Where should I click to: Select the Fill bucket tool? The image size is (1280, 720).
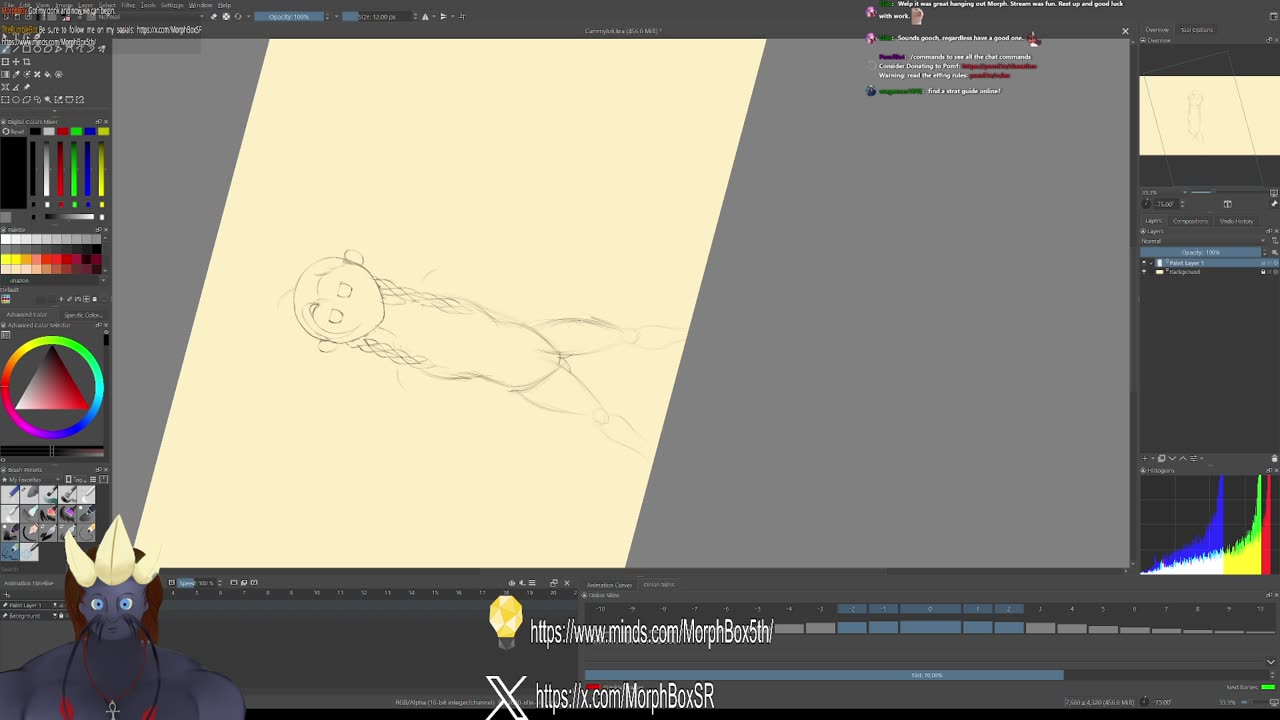pyautogui.click(x=48, y=74)
